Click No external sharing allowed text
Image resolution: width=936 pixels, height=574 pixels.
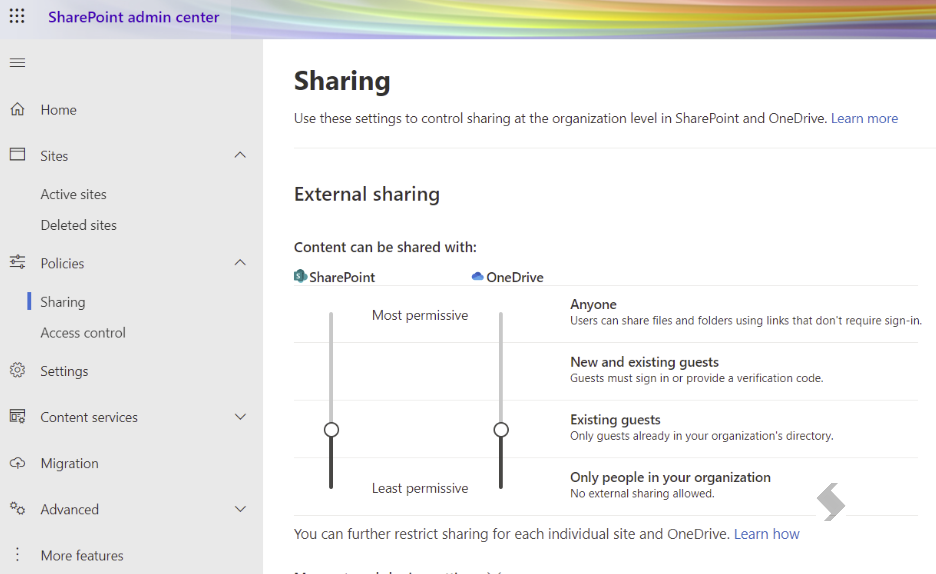pyautogui.click(x=642, y=493)
